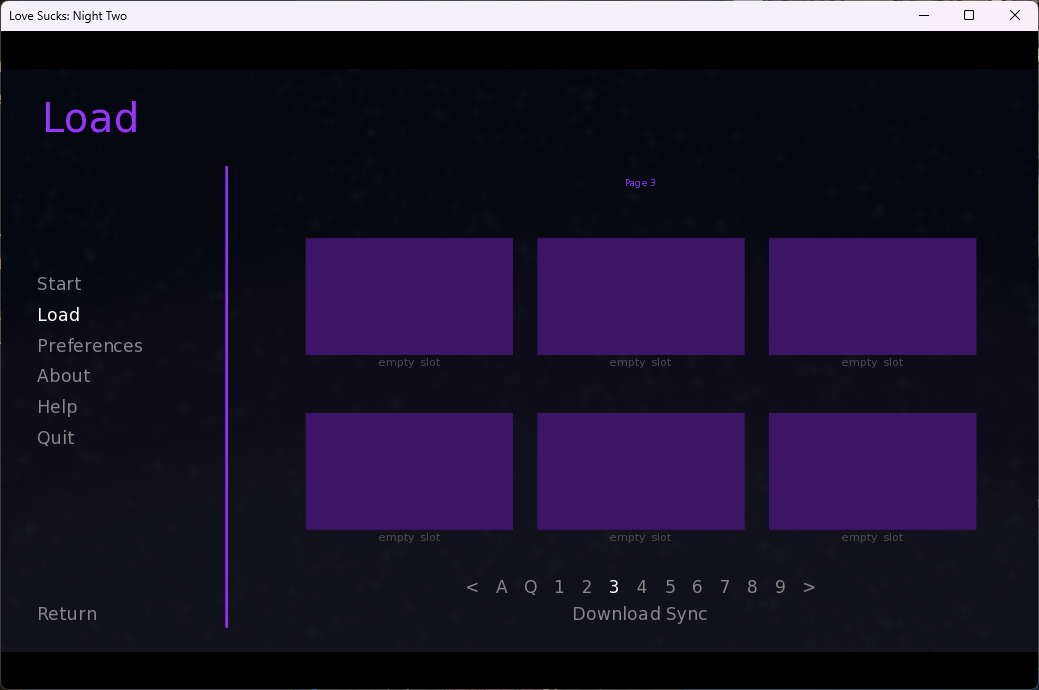Open the quick-save page Q
Image resolution: width=1039 pixels, height=690 pixels.
click(x=531, y=587)
